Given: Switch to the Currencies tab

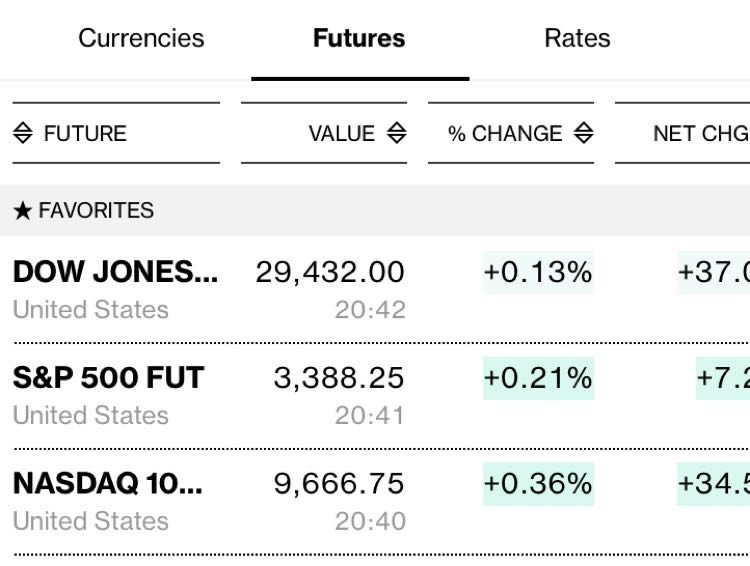Looking at the screenshot, I should click(x=141, y=39).
